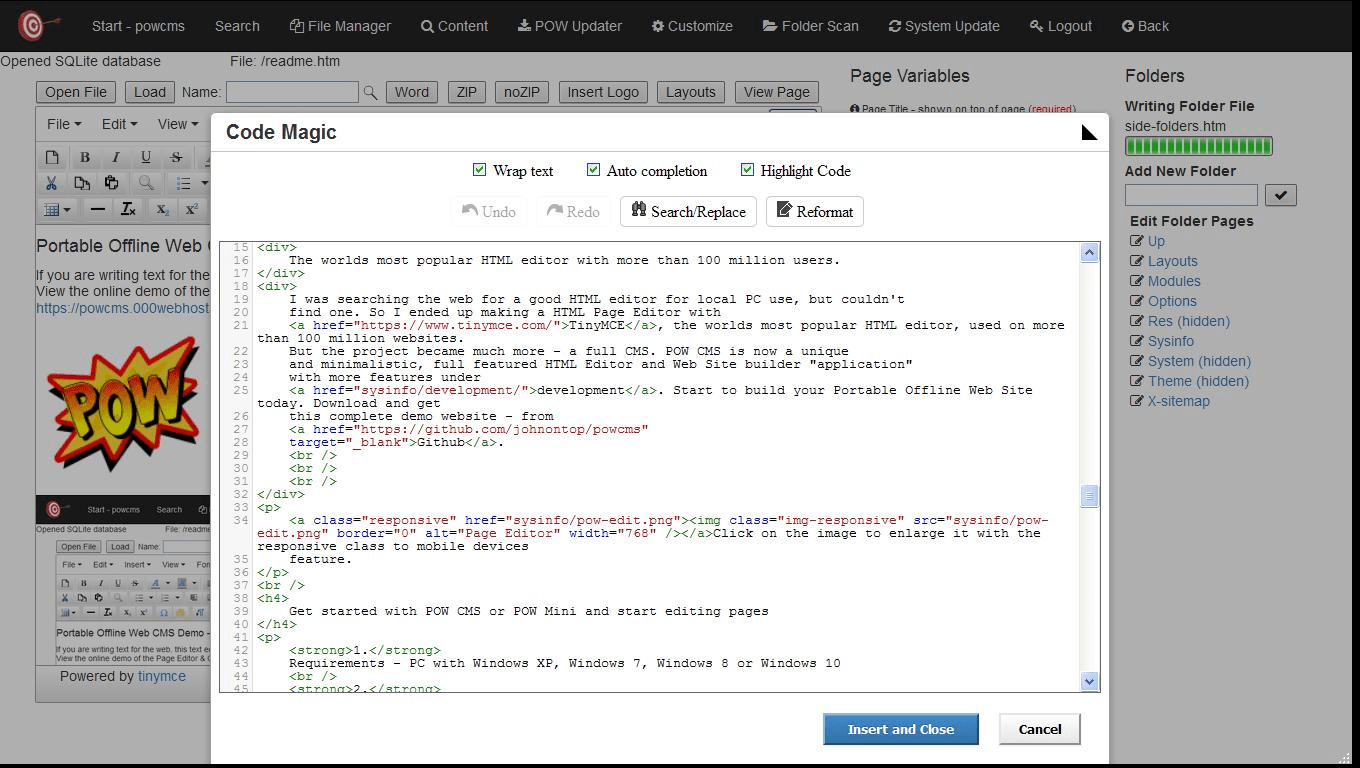Open System Update in top navigation
Screen dimensions: 1360x768
coord(943,26)
